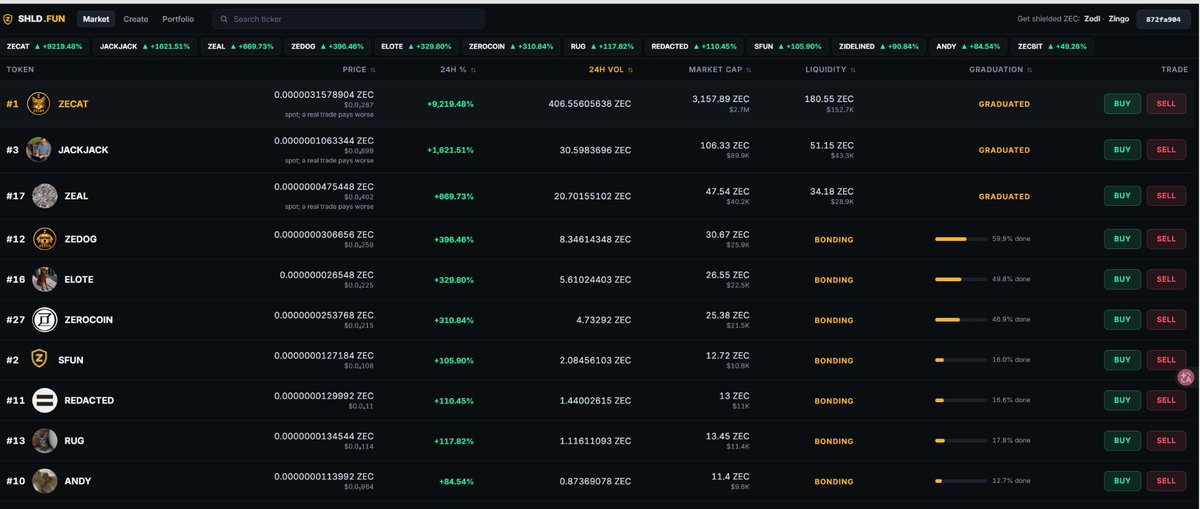The image size is (1200, 509).
Task: Click ELOTE bonding progress bar
Action: [x=960, y=279]
